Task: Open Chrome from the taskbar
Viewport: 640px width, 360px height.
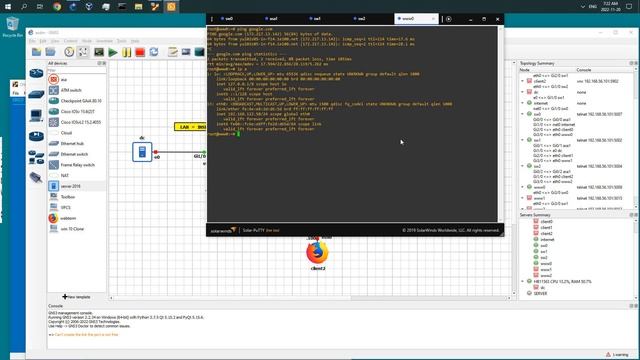Action: click(57, 7)
